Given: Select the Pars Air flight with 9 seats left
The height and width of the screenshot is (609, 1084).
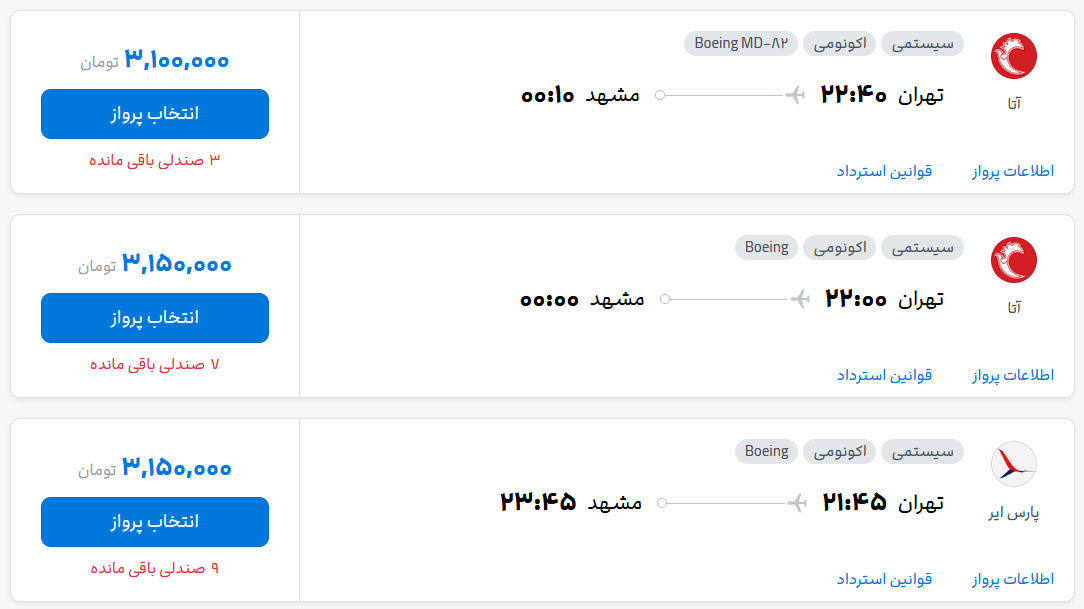Looking at the screenshot, I should point(155,522).
